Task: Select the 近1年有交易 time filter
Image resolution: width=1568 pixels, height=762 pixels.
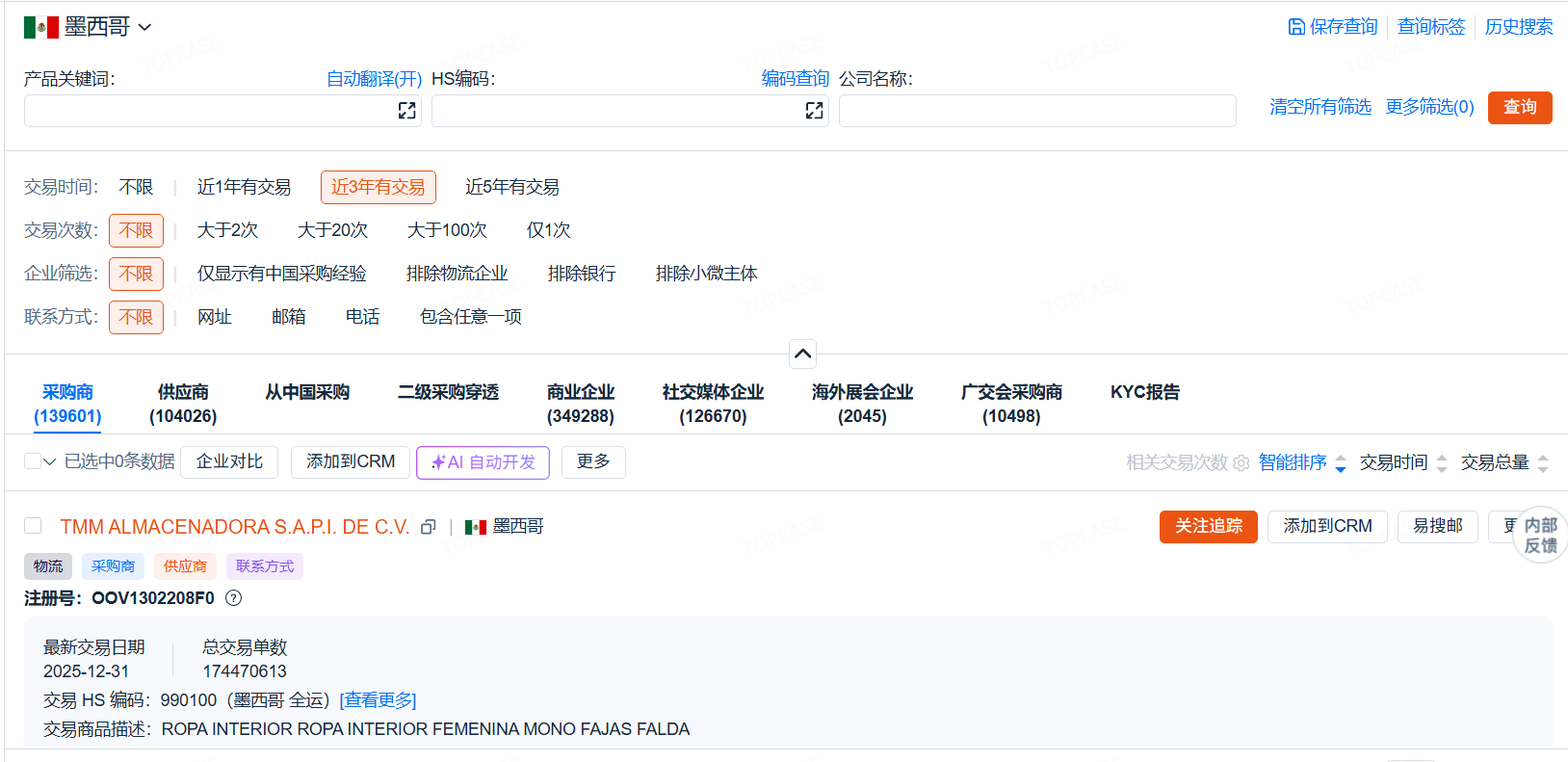Action: point(244,187)
